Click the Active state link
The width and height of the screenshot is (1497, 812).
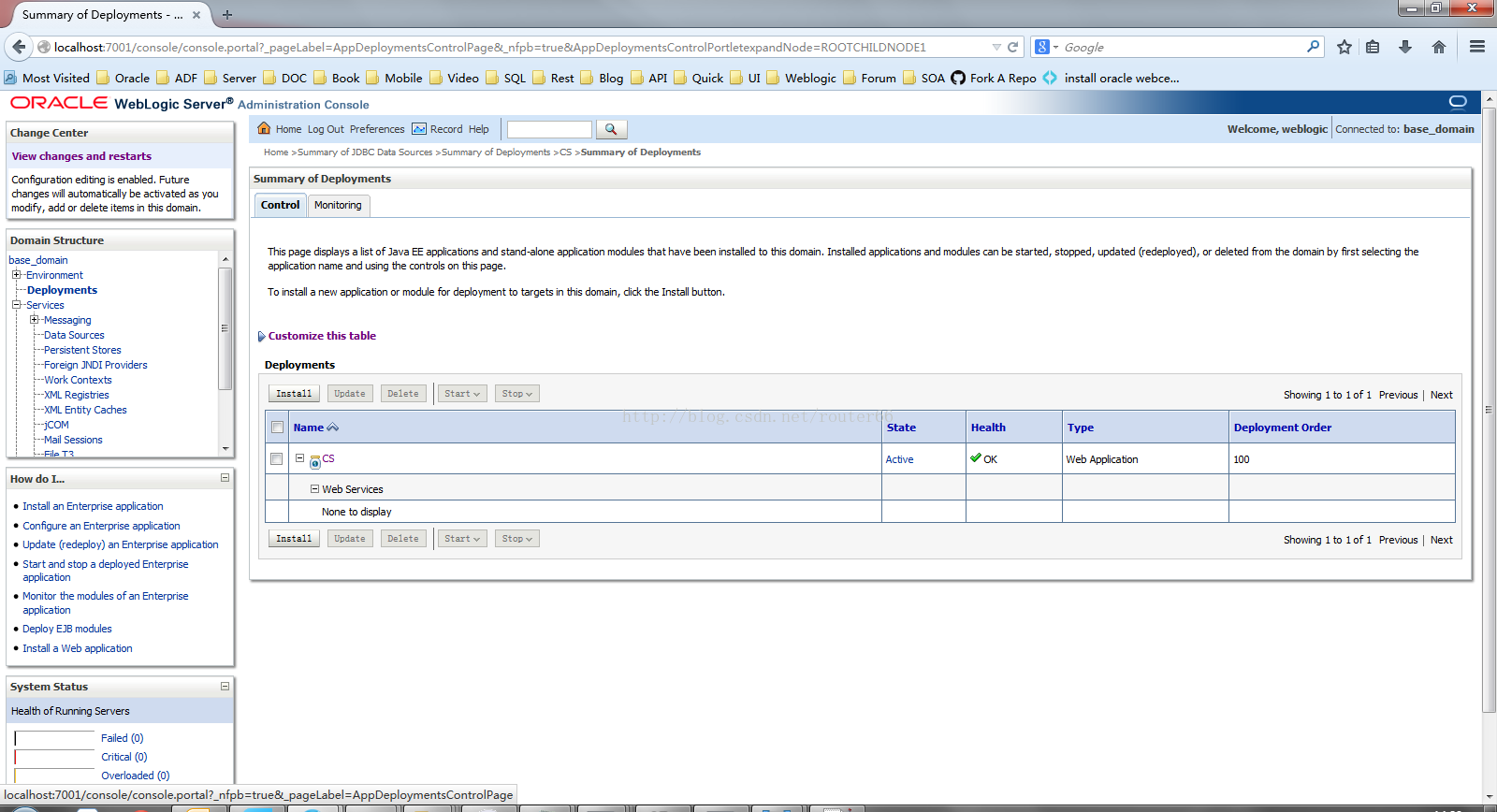coord(899,459)
